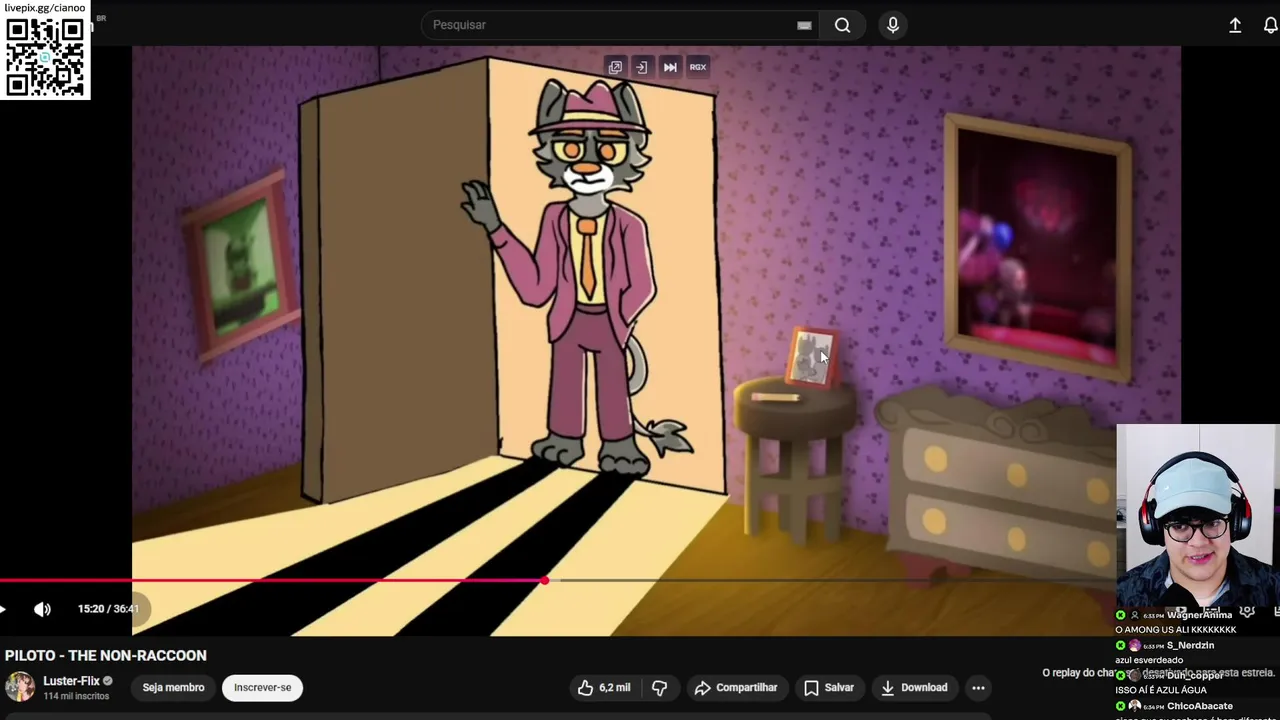Mute the video volume
1280x720 pixels.
click(42, 609)
